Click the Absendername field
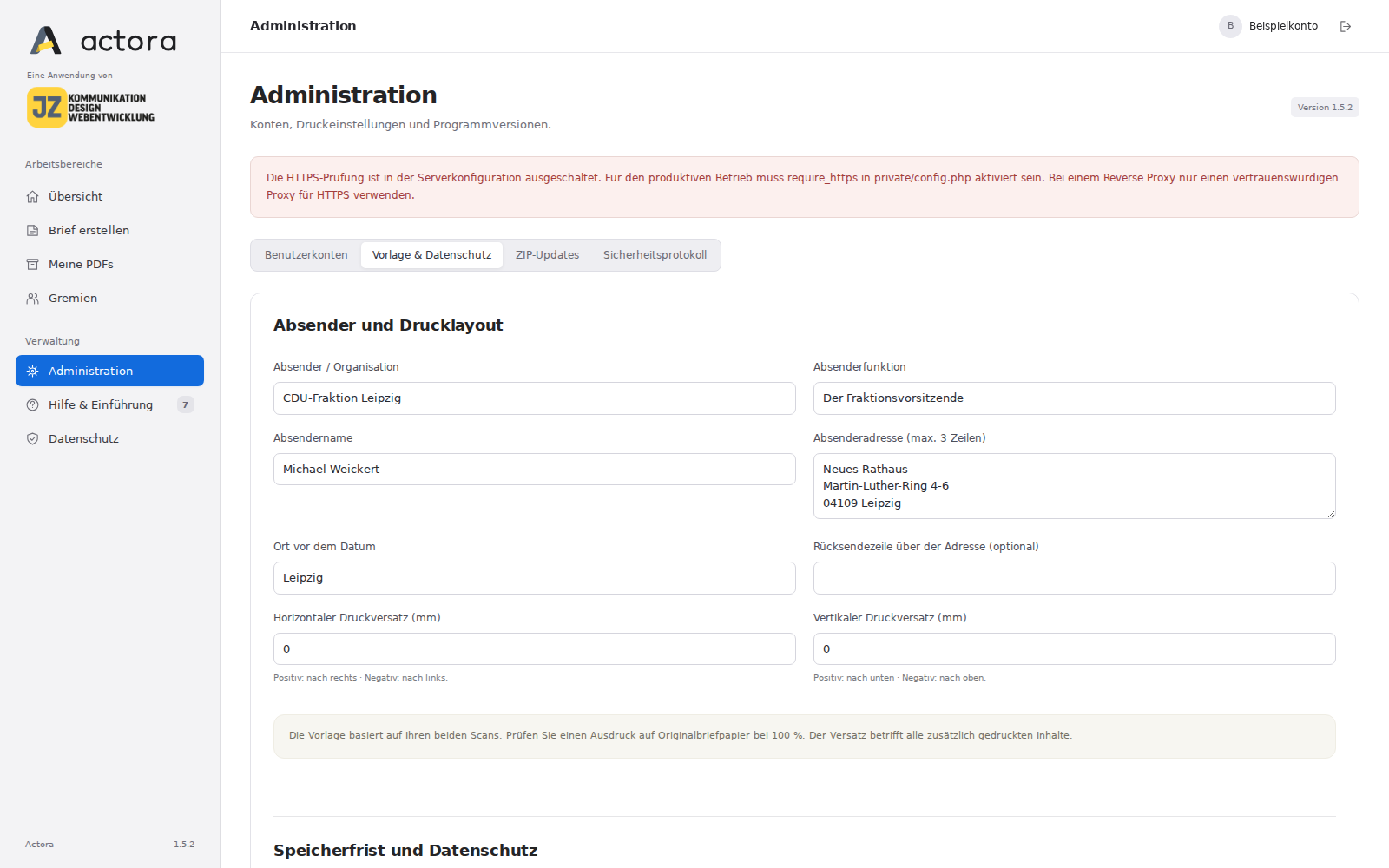Viewport: 1389px width, 868px height. click(535, 470)
